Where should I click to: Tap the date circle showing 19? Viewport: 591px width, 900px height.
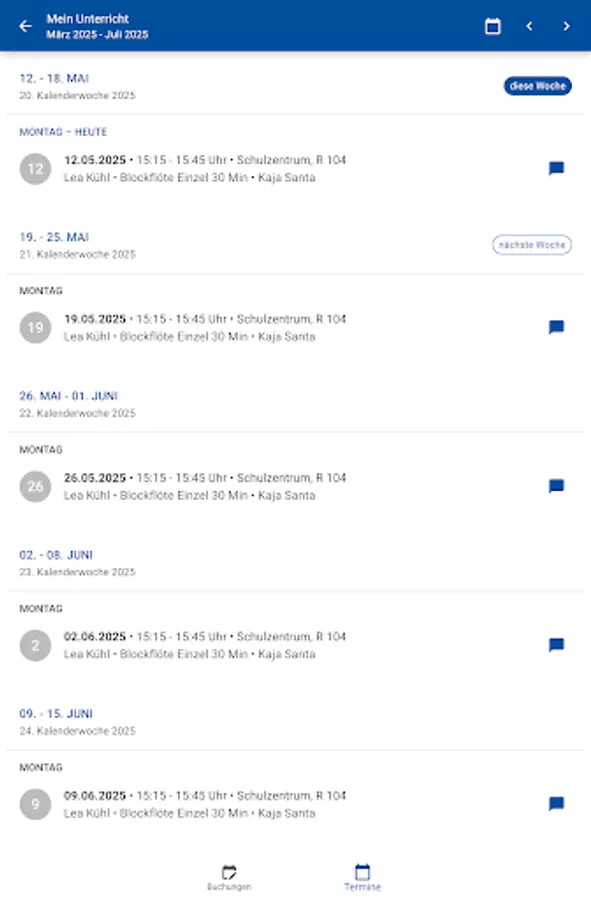[x=36, y=327]
